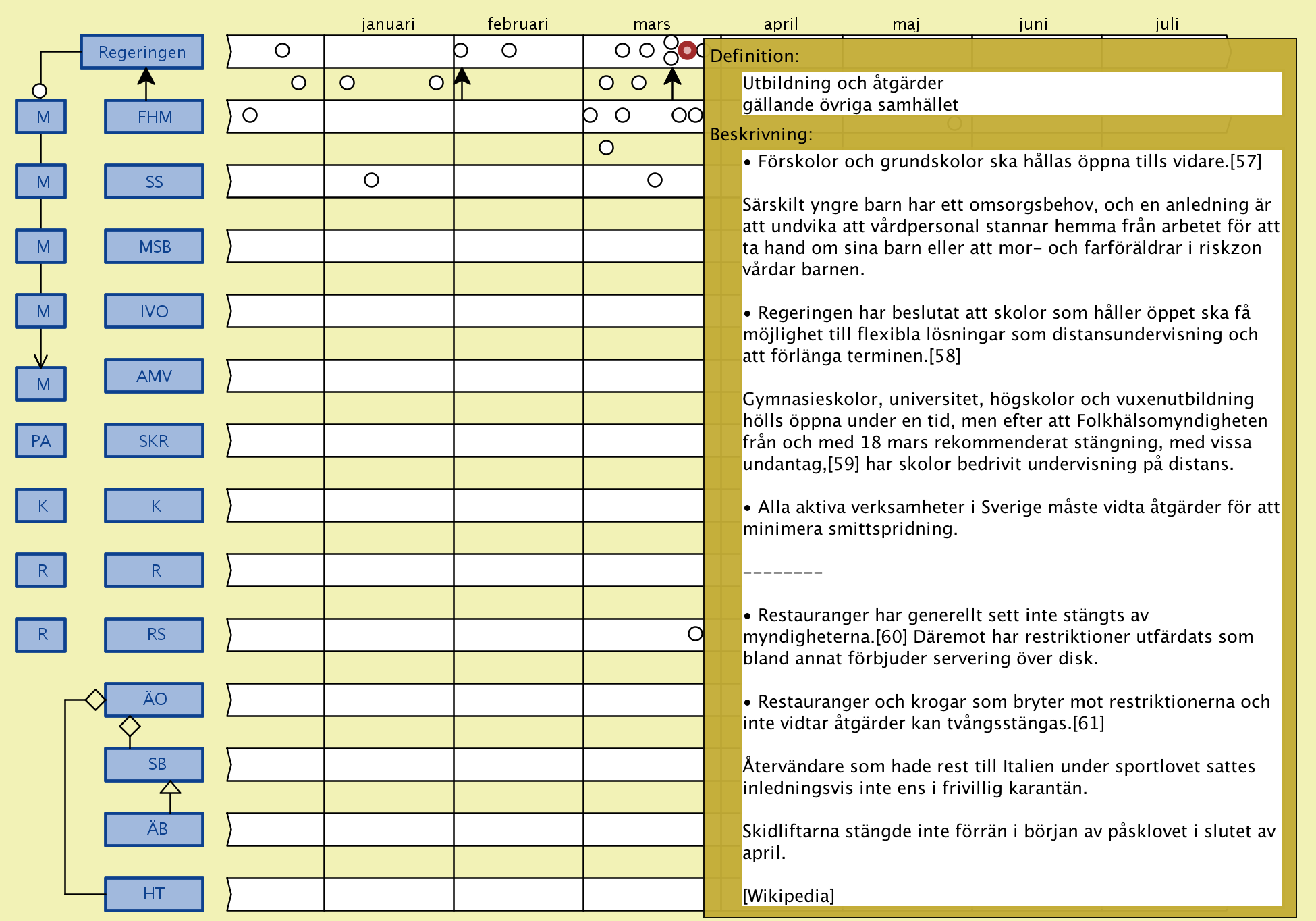Select the SKR actor box
This screenshot has width=1316, height=921.
pos(154,441)
